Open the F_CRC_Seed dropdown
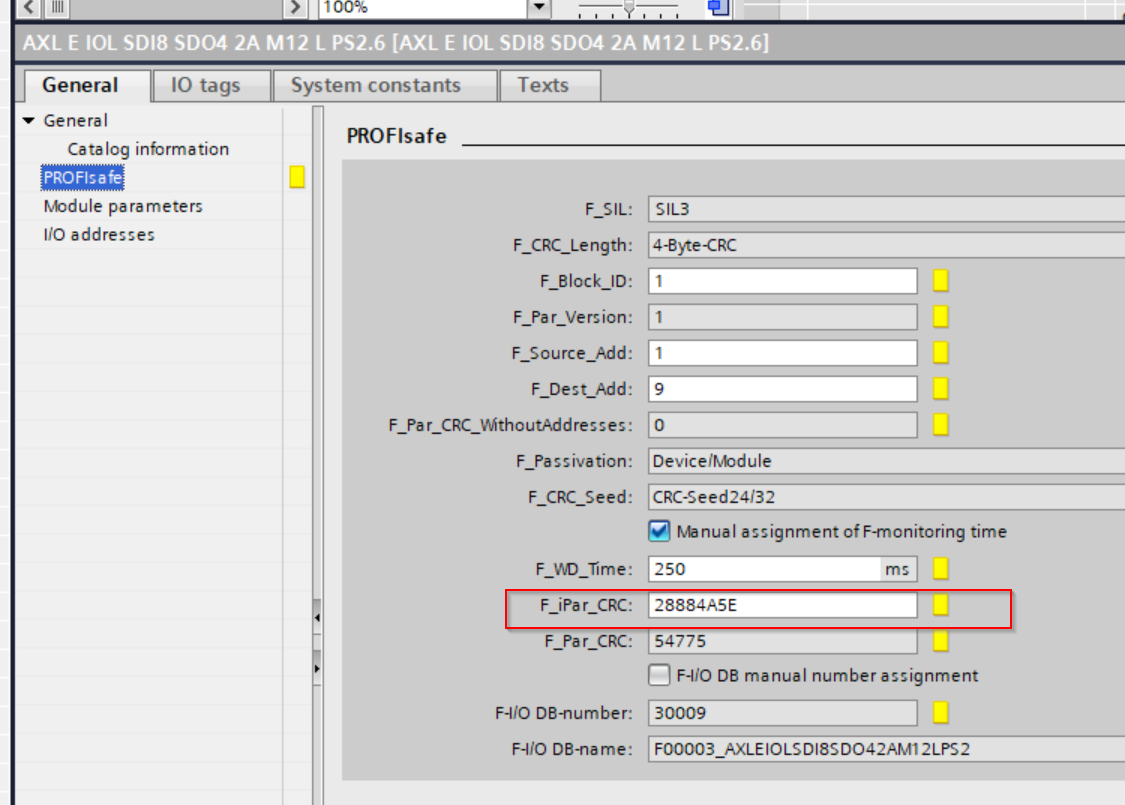1125x805 pixels. 886,496
